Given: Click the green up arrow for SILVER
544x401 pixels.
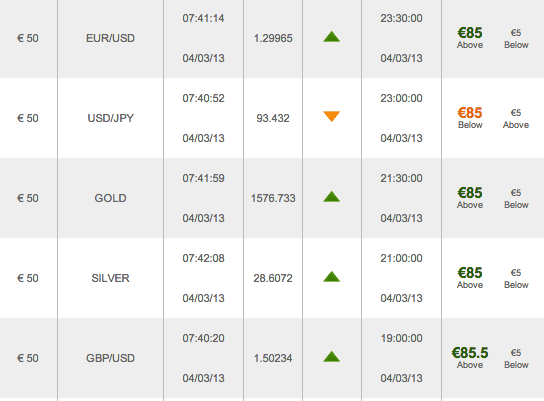Looking at the screenshot, I should (331, 276).
